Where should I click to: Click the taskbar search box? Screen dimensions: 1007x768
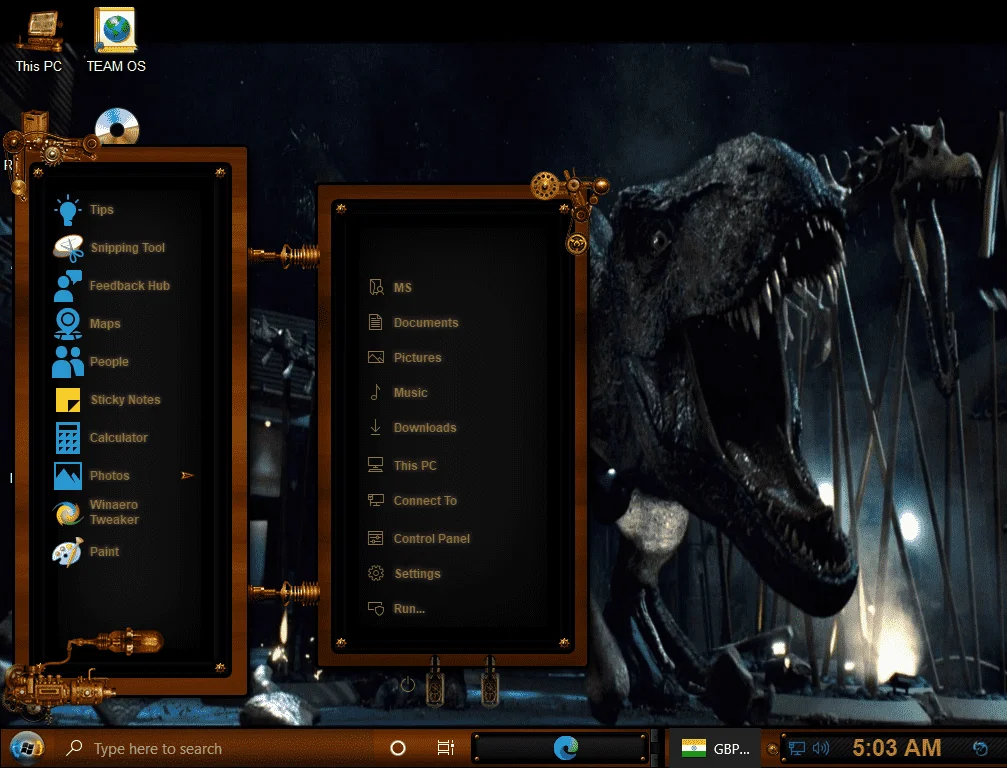pyautogui.click(x=218, y=749)
